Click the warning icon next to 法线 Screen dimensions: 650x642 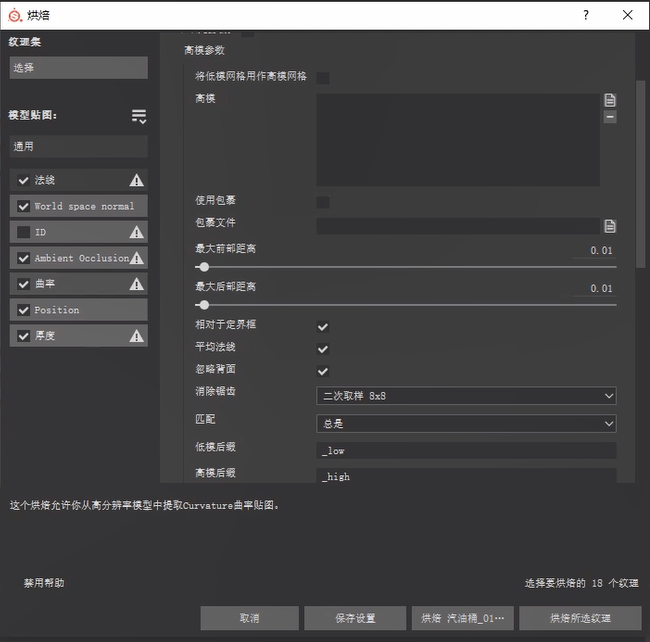tap(136, 181)
